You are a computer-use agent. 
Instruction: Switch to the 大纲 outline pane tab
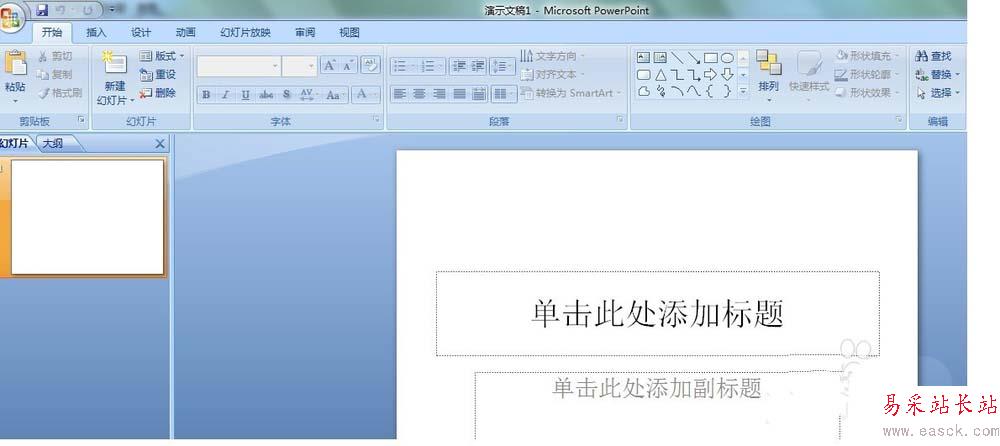[x=55, y=144]
